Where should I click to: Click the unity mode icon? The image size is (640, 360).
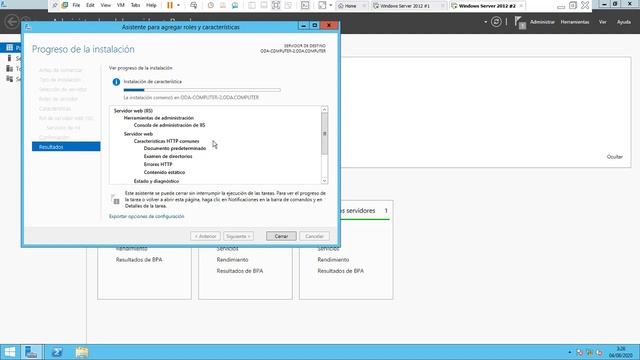[x=289, y=5]
